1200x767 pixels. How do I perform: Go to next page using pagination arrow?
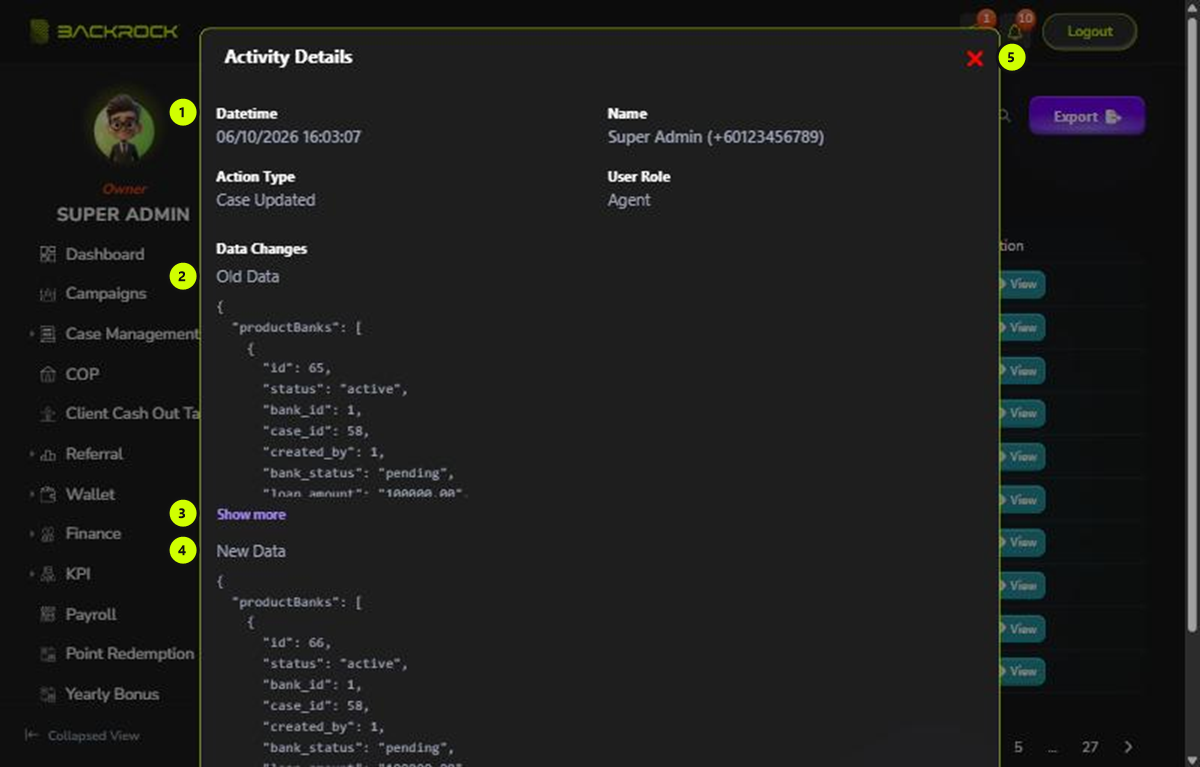[1128, 747]
